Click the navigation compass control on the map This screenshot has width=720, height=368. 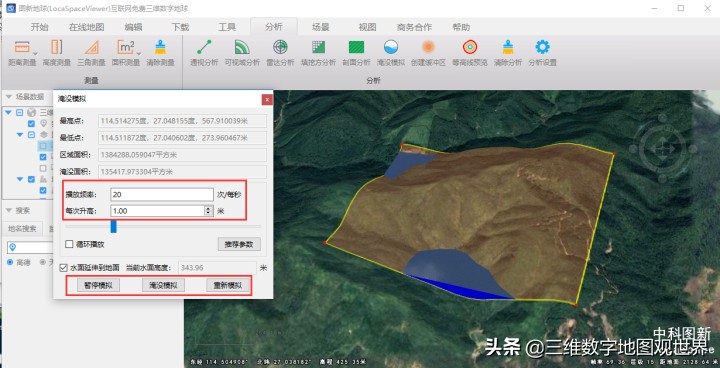tap(662, 148)
